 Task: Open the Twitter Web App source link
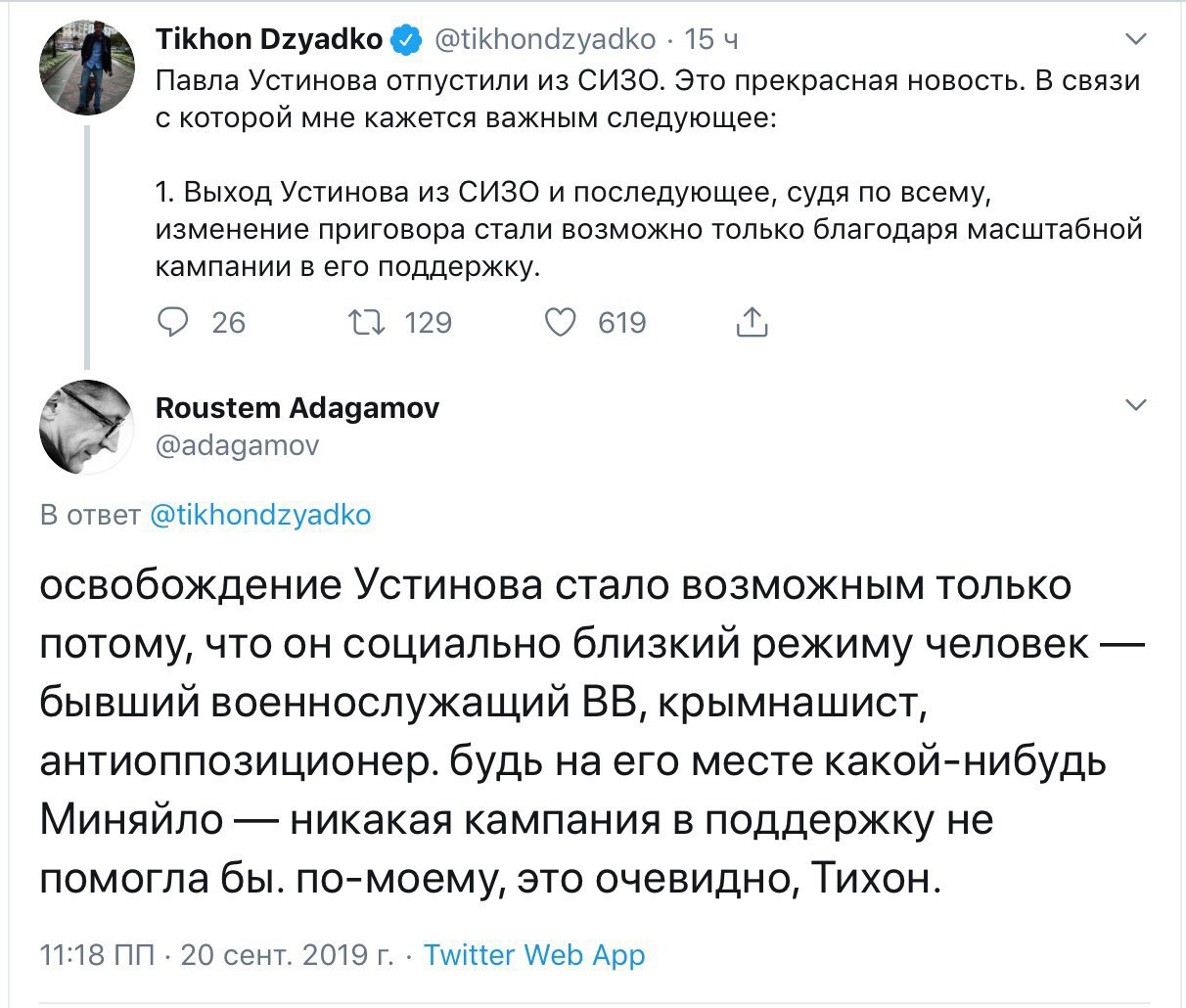(534, 955)
